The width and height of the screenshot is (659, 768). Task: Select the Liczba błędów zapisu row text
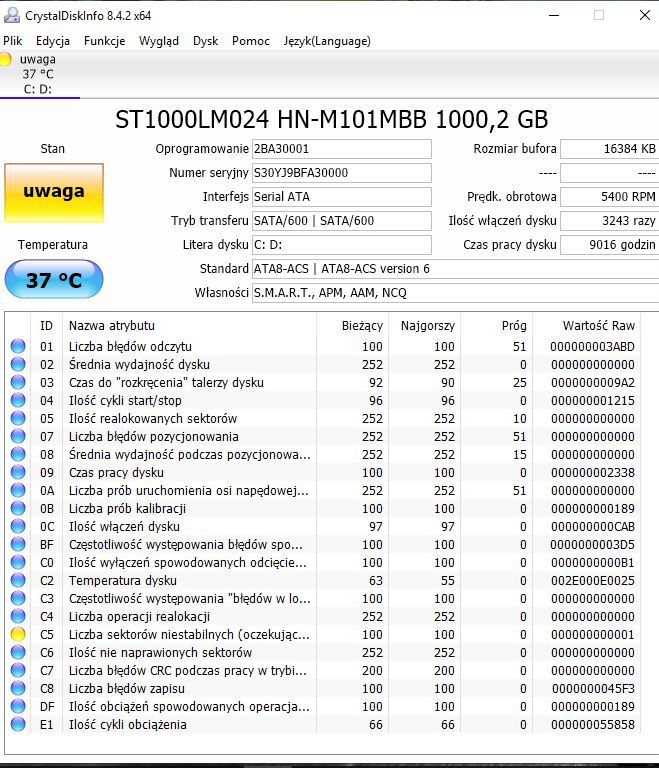click(x=127, y=688)
